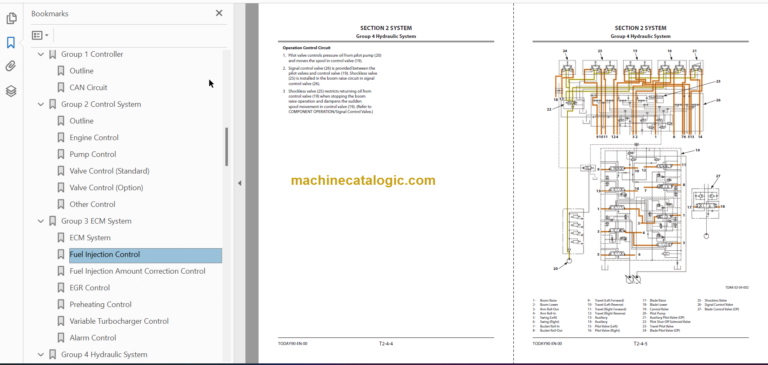Collapse the navigation pane with the arrow handle
Image resolution: width=768 pixels, height=365 pixels.
point(240,183)
